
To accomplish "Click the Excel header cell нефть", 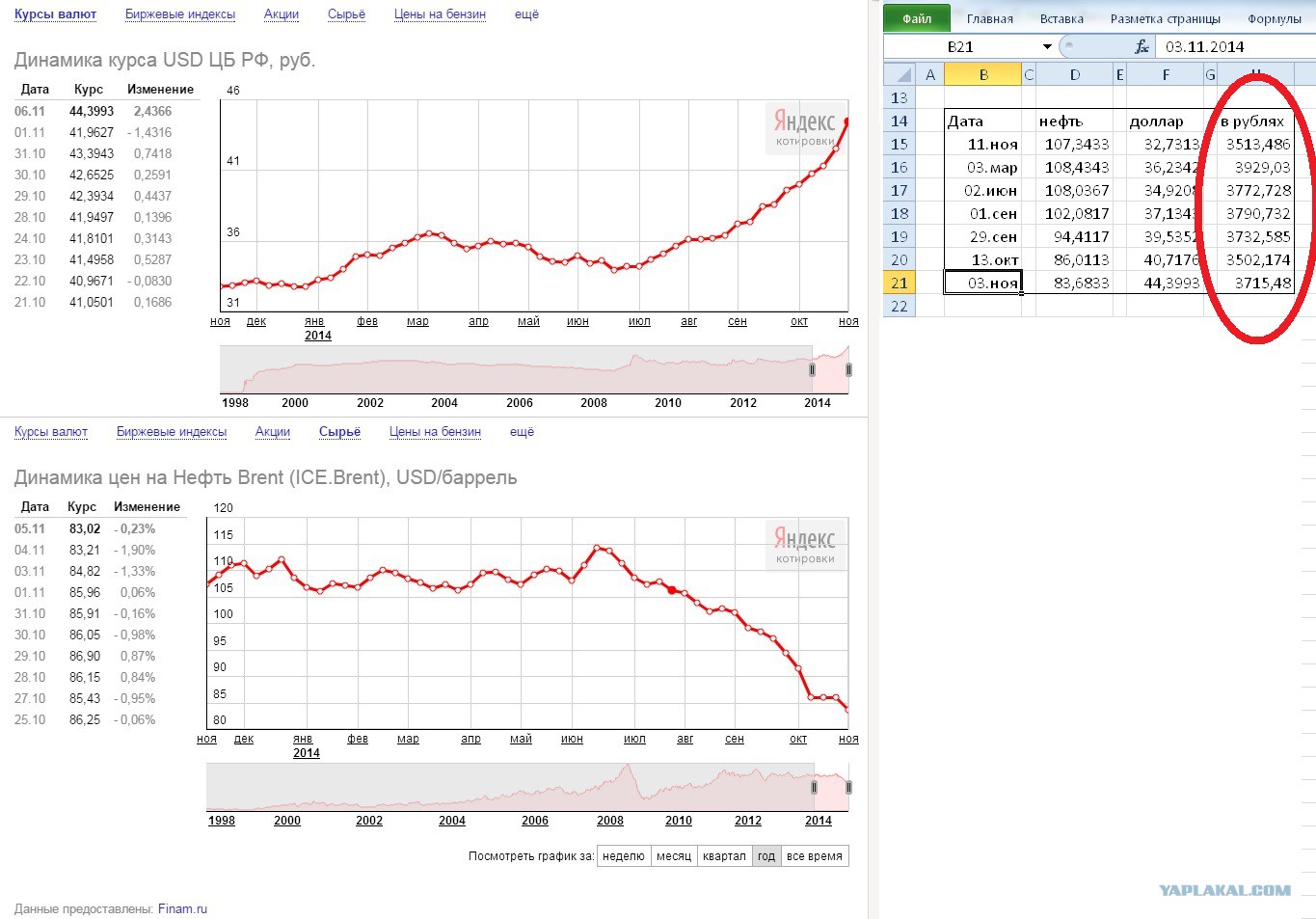I will (x=1074, y=121).
